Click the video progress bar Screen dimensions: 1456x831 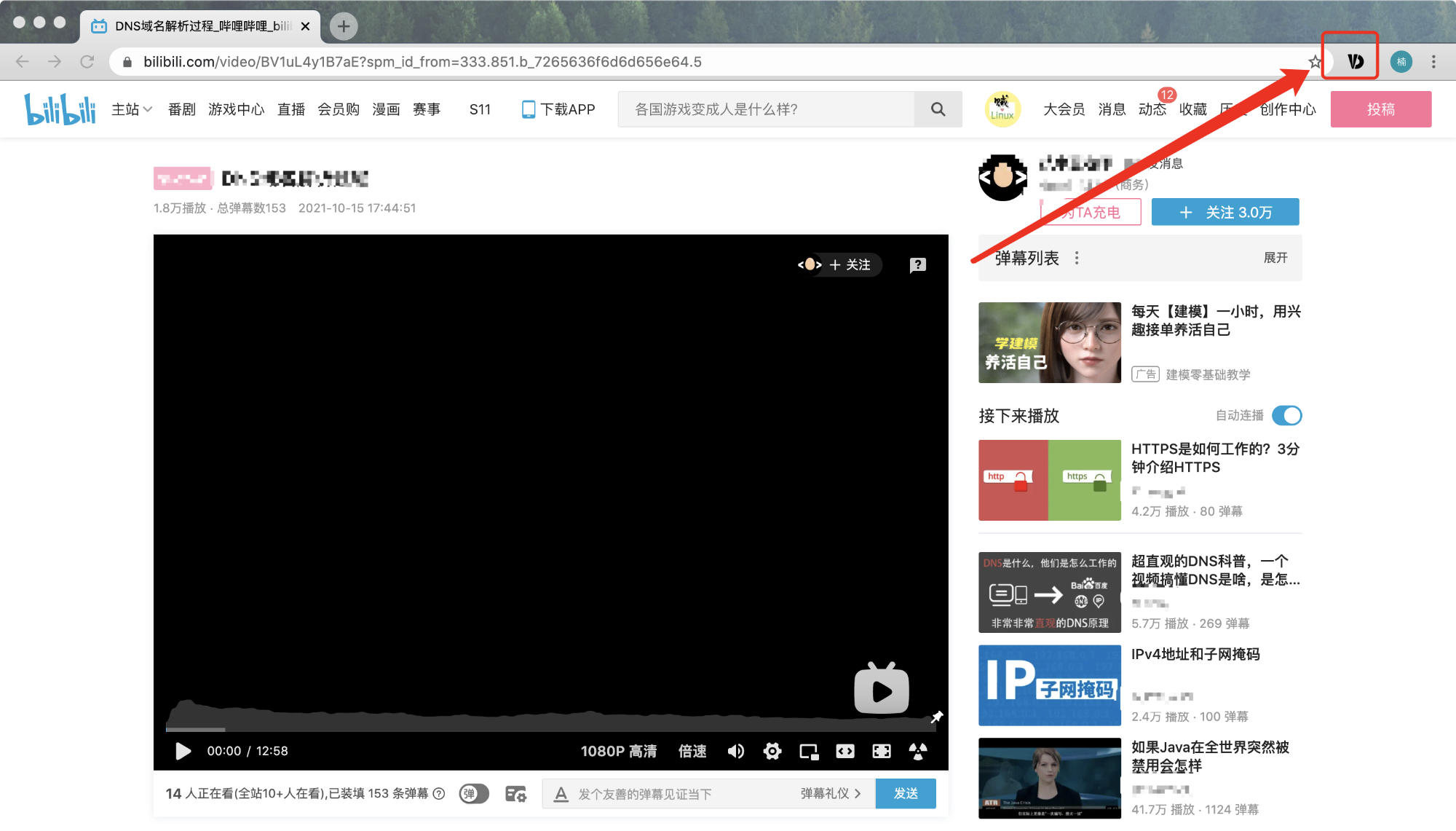tap(550, 729)
